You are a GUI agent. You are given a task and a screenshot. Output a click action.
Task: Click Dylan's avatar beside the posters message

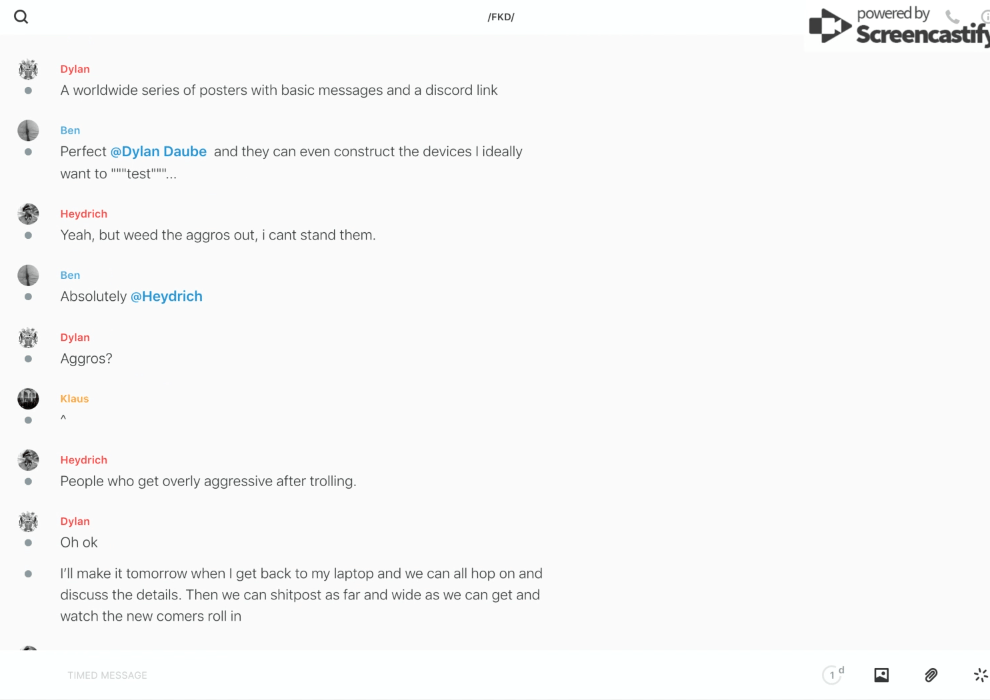(x=28, y=69)
